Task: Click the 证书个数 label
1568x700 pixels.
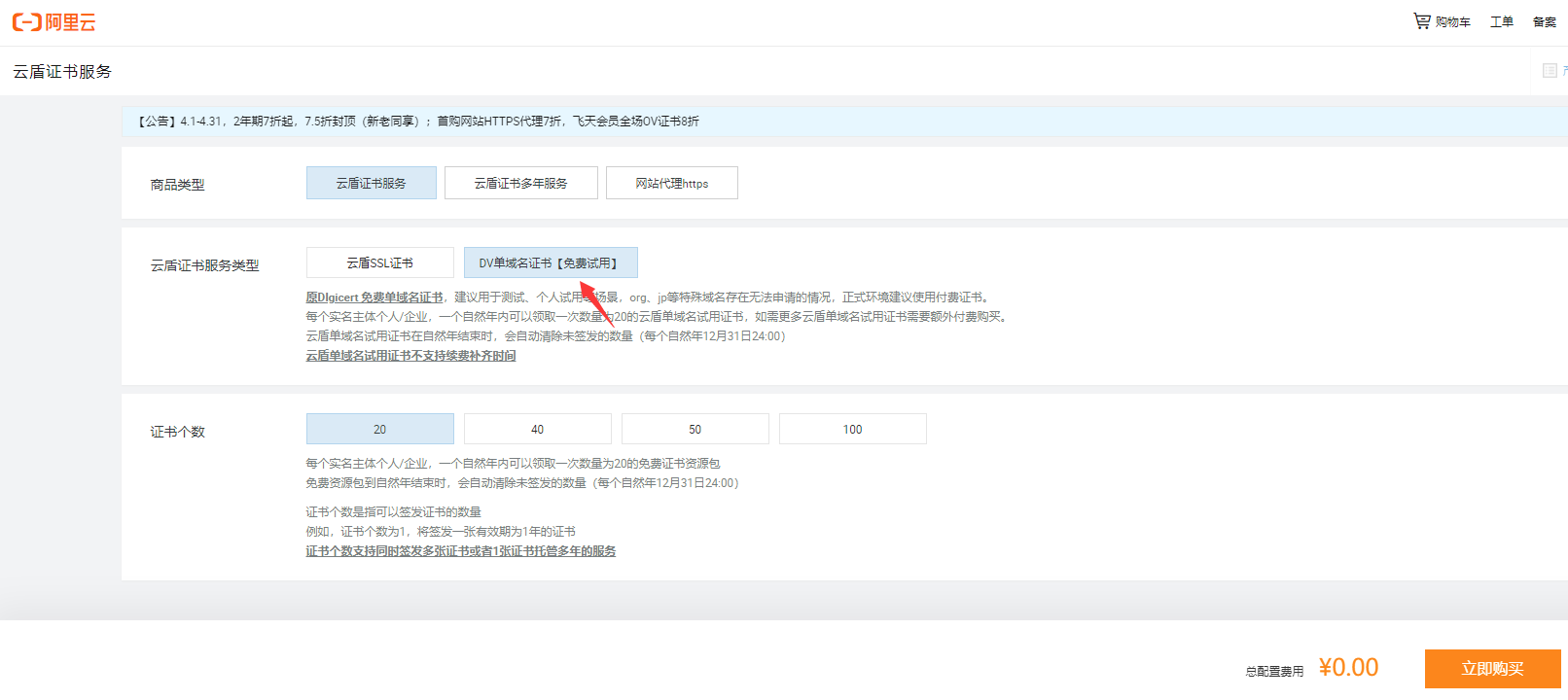Action: click(x=177, y=432)
